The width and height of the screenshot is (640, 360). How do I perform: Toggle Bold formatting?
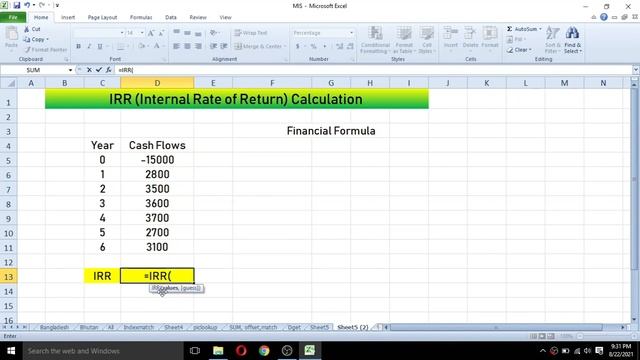point(78,47)
